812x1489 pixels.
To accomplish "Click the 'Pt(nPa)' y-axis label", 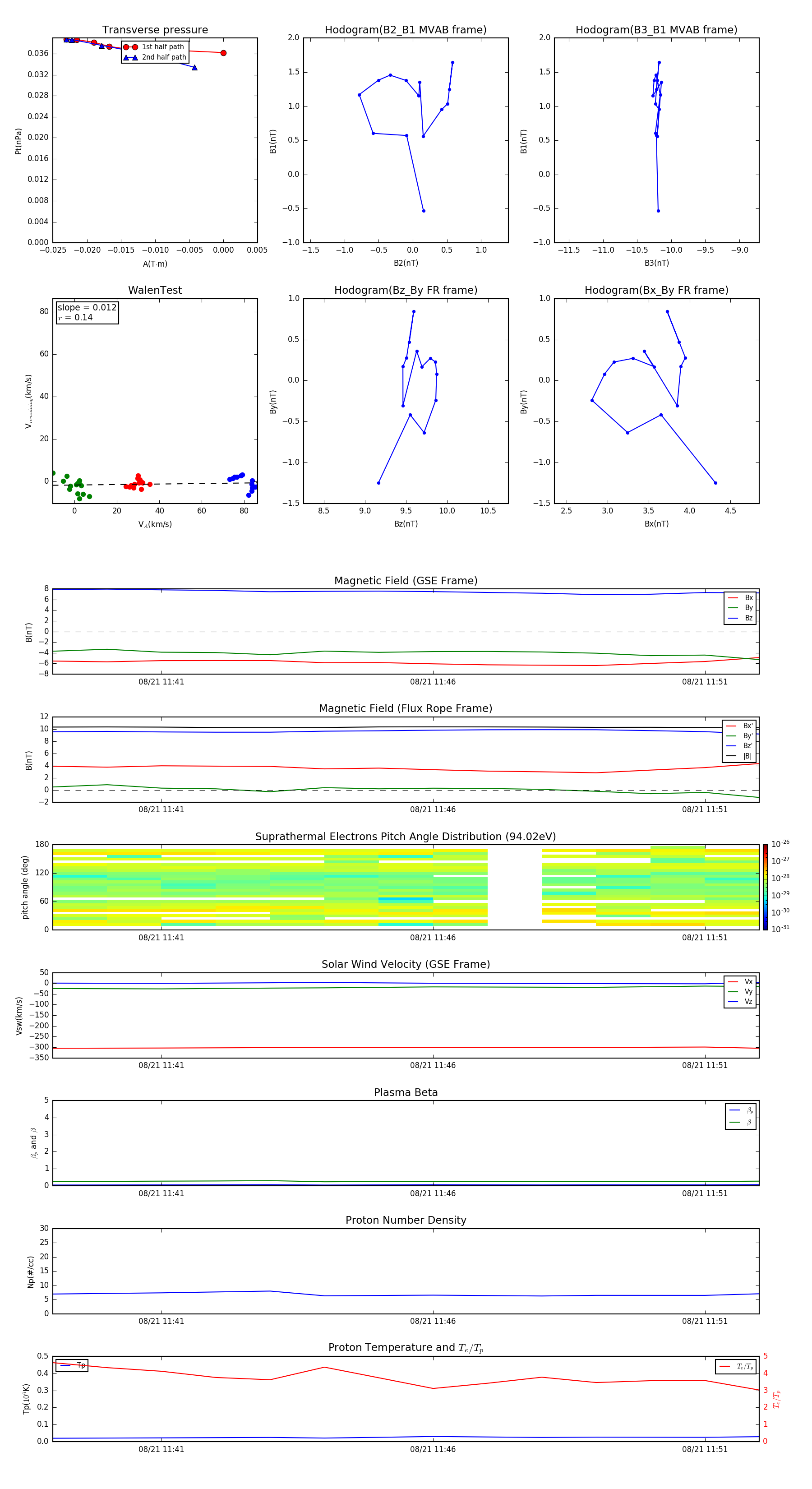I will coord(18,141).
